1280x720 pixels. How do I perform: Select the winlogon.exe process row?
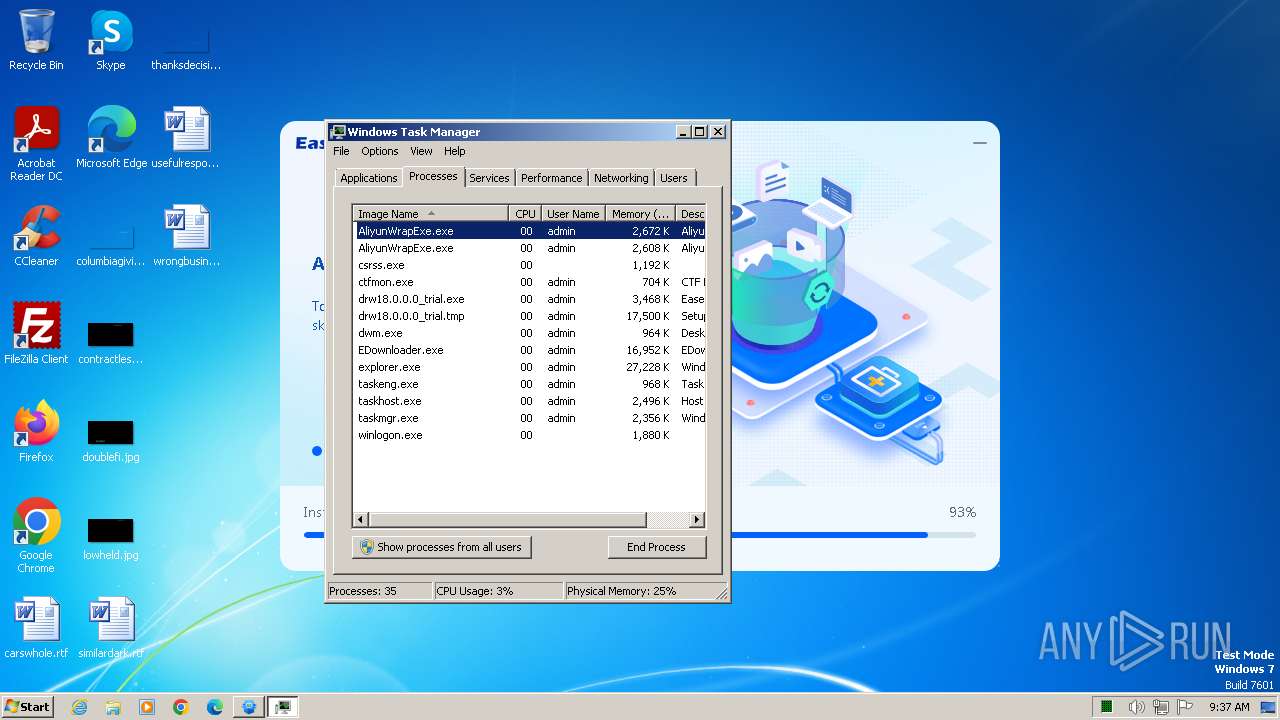coord(530,435)
